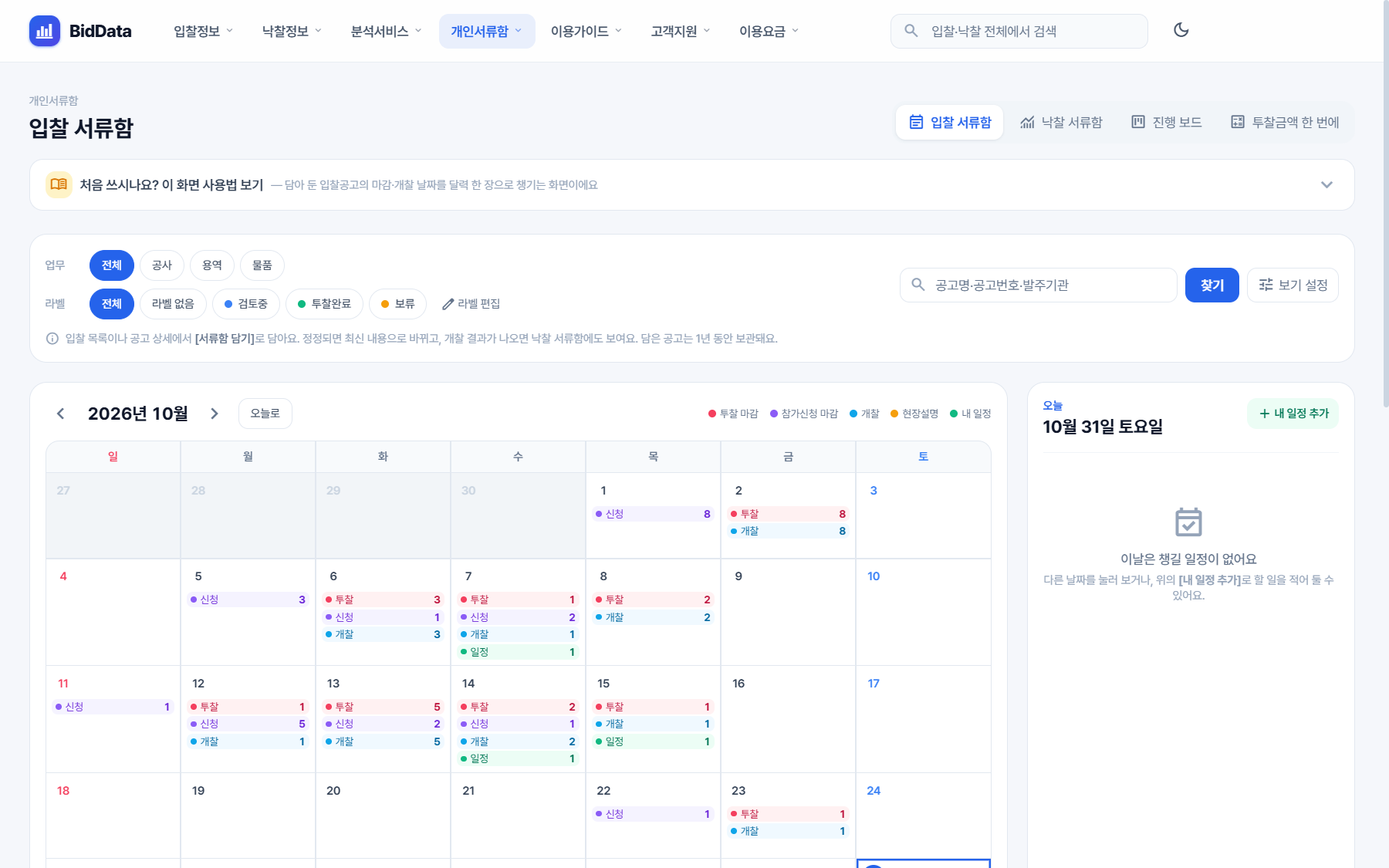Click the calendar-check empty state icon
The width and height of the screenshot is (1389, 868).
(x=1188, y=522)
